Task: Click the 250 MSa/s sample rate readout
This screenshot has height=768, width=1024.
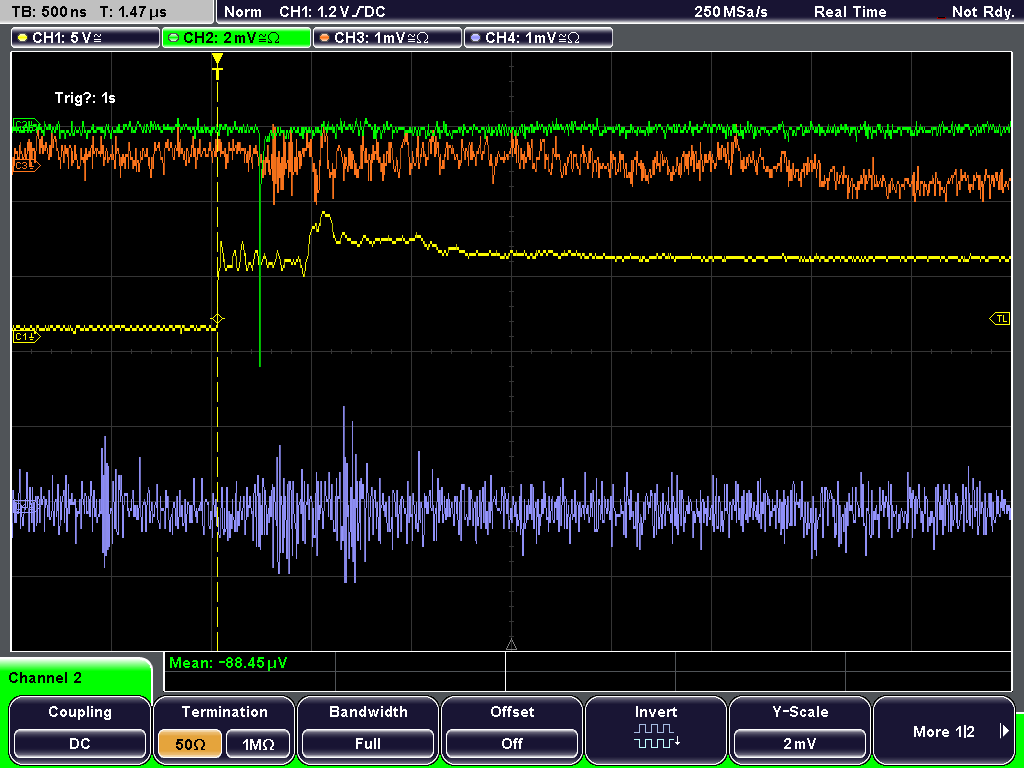Action: pyautogui.click(x=731, y=12)
